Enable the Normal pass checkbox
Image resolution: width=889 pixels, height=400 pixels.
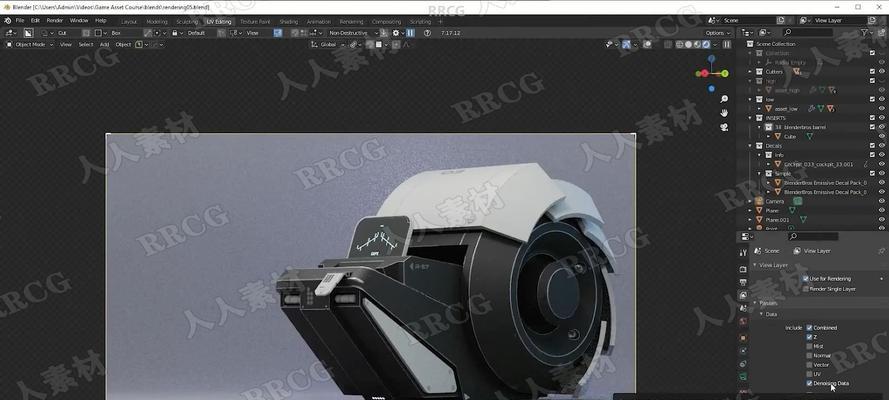[809, 355]
